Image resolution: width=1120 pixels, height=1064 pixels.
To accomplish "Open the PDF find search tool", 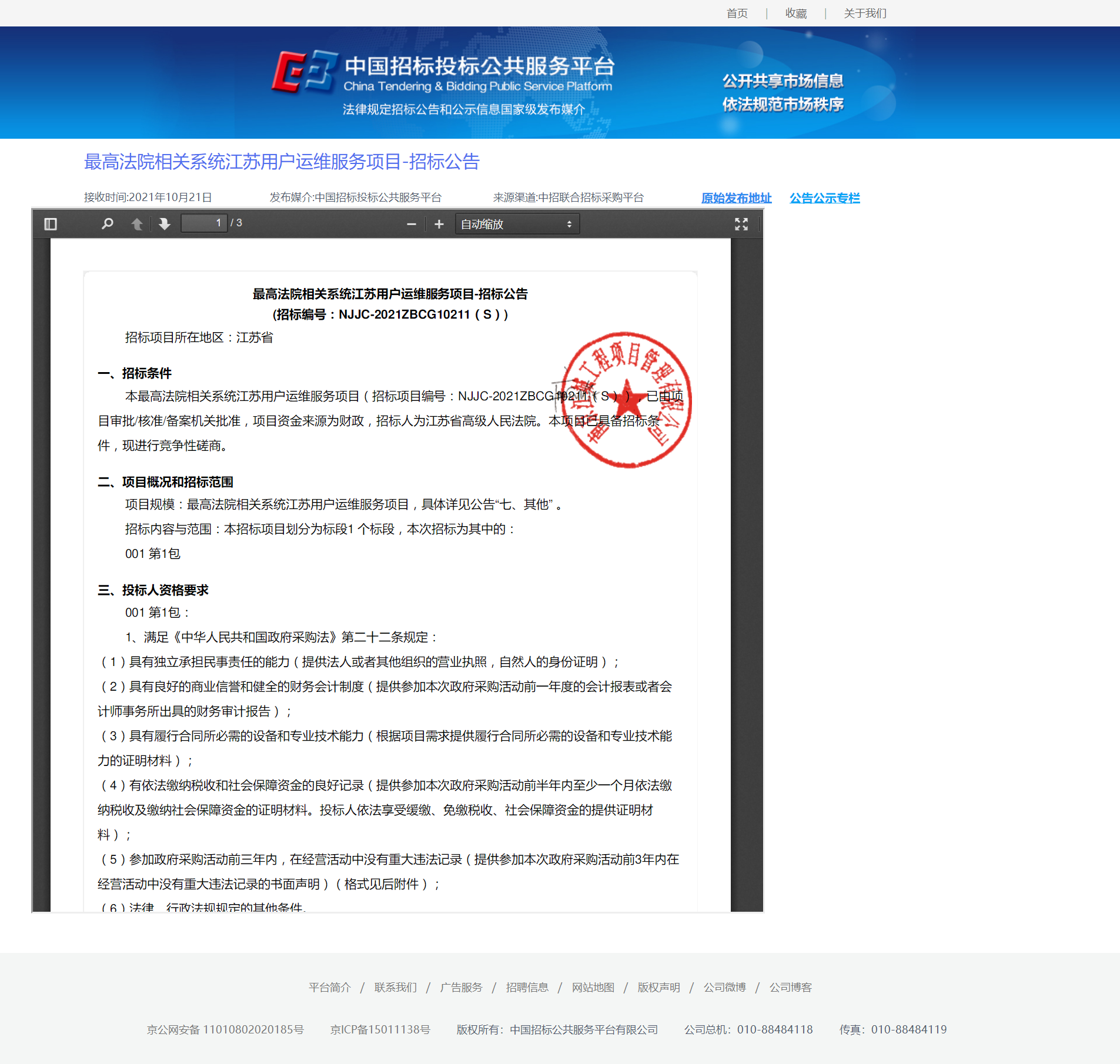I will point(107,224).
